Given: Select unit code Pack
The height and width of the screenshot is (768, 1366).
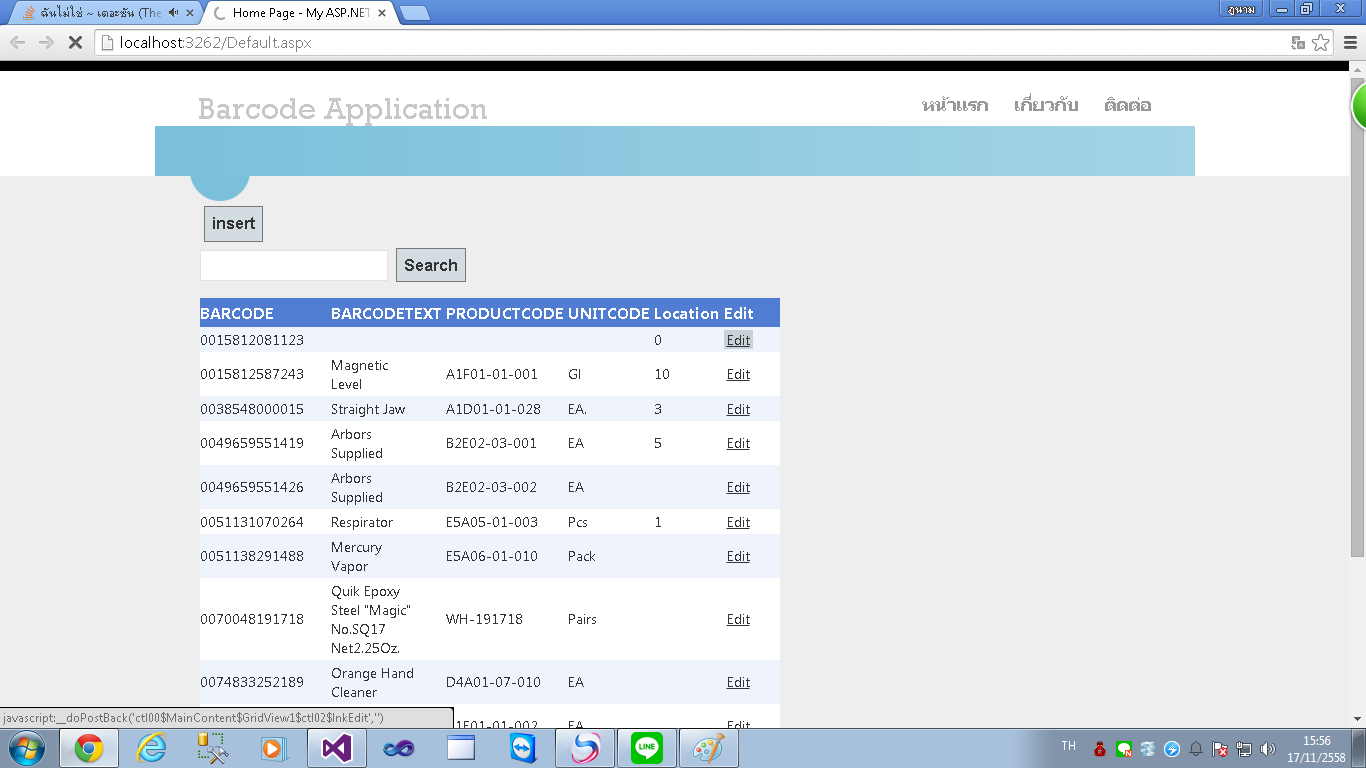Looking at the screenshot, I should tap(581, 556).
